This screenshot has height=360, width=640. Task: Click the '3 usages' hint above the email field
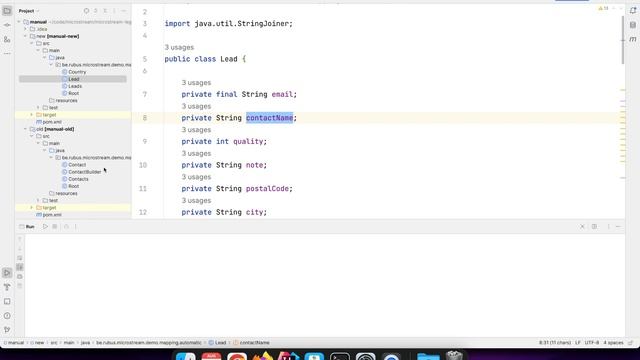coord(196,82)
